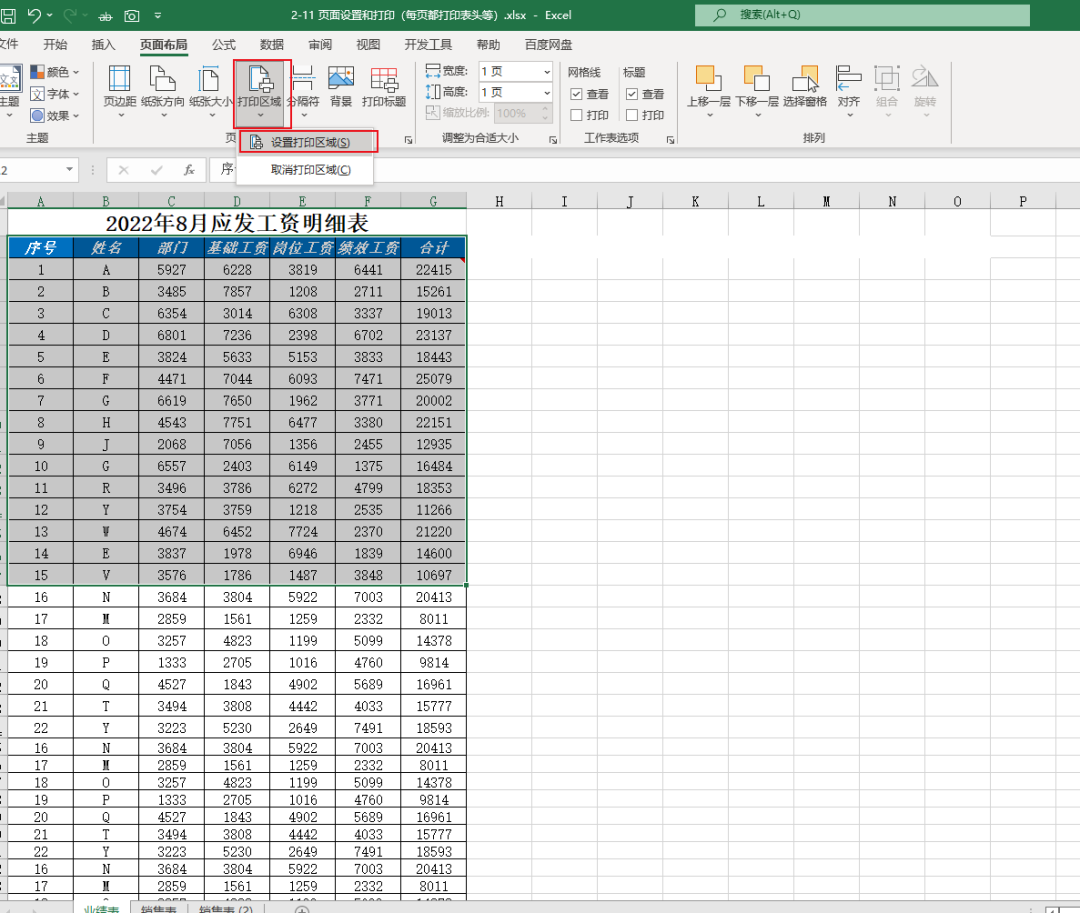Cancel formula entry with X icon
1080x913 pixels.
pyautogui.click(x=123, y=169)
